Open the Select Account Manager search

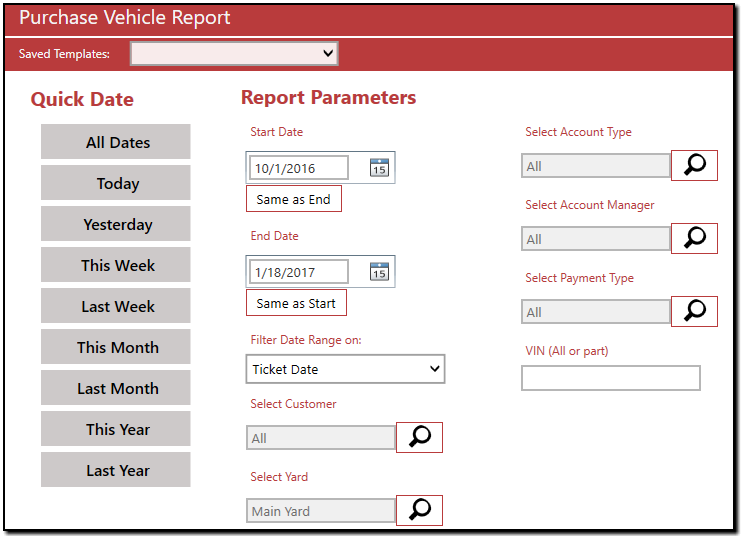pyautogui.click(x=694, y=238)
